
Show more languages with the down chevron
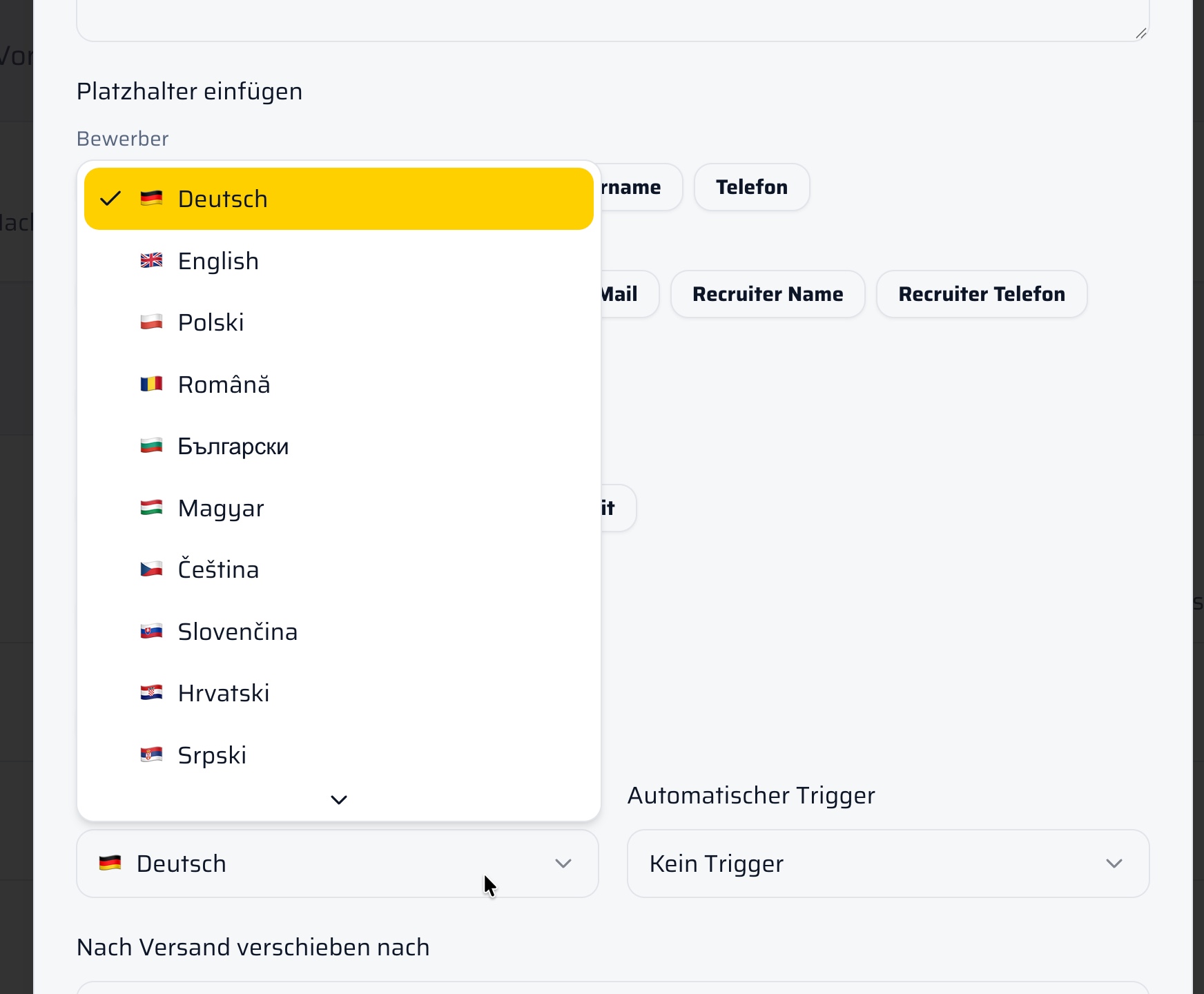pyautogui.click(x=339, y=800)
